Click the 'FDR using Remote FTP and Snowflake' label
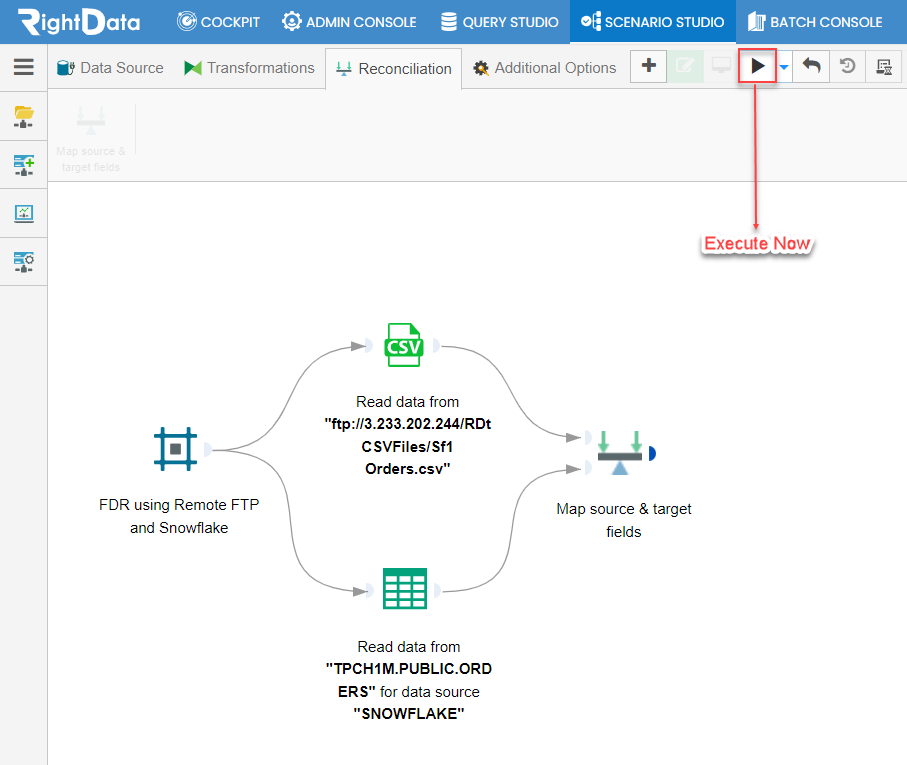 179,516
